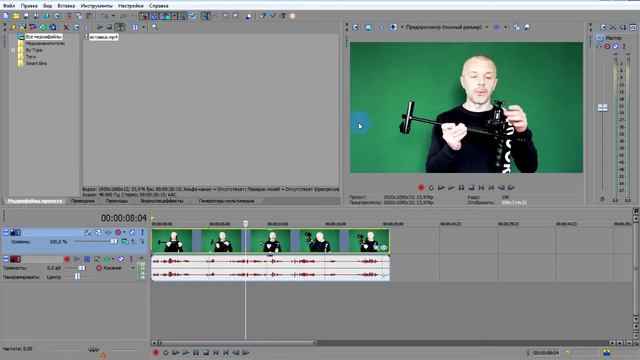Open the Инструменты menu
640x360 pixels.
96,6
